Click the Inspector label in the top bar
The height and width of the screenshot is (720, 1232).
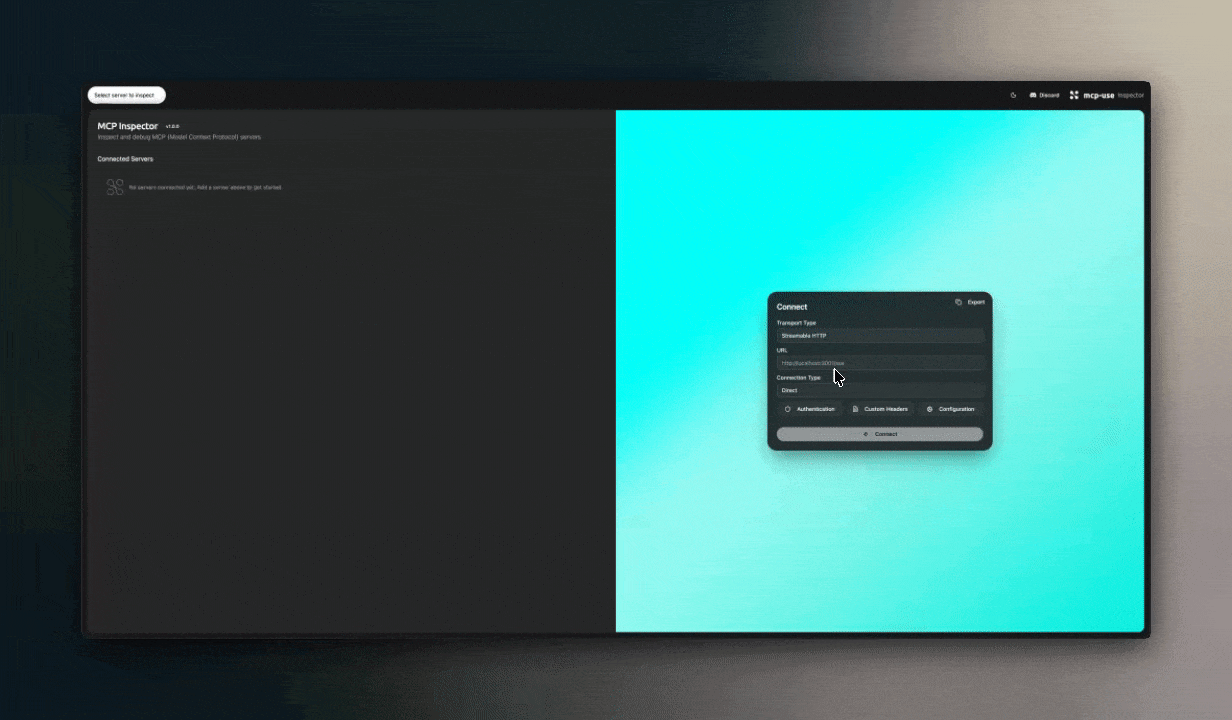pyautogui.click(x=1131, y=95)
